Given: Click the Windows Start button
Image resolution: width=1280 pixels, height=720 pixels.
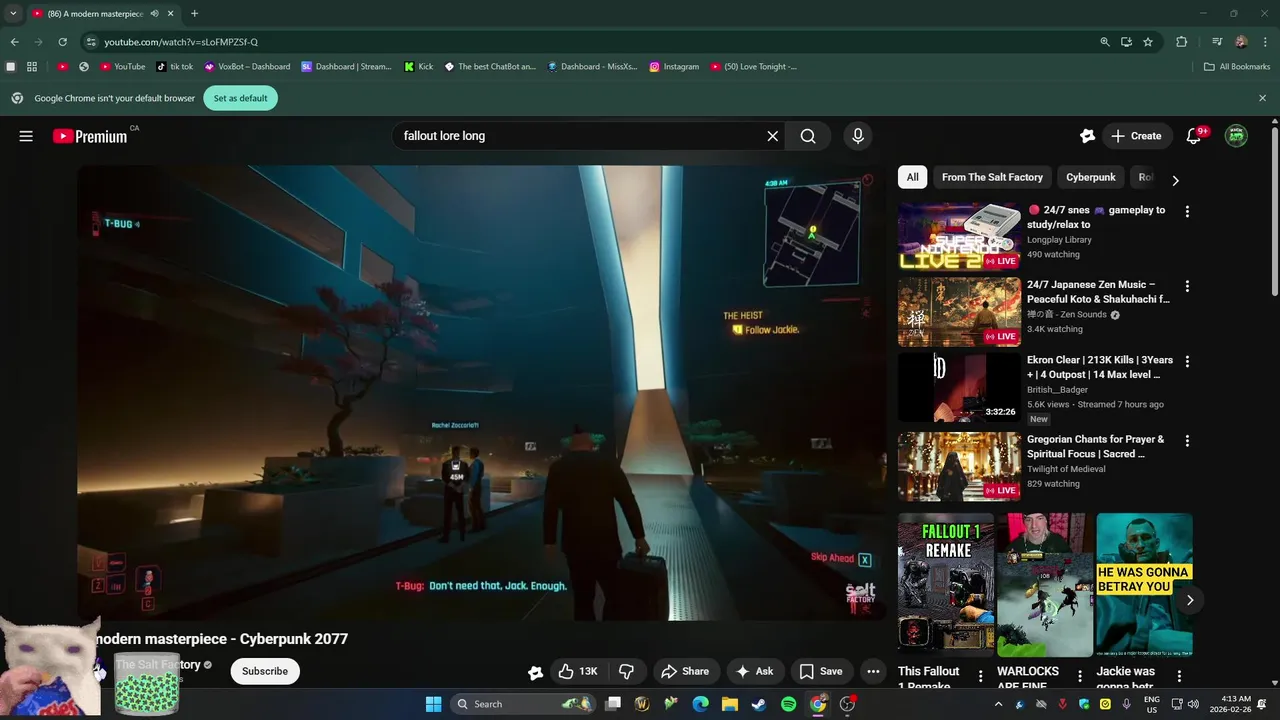Looking at the screenshot, I should click(x=433, y=704).
